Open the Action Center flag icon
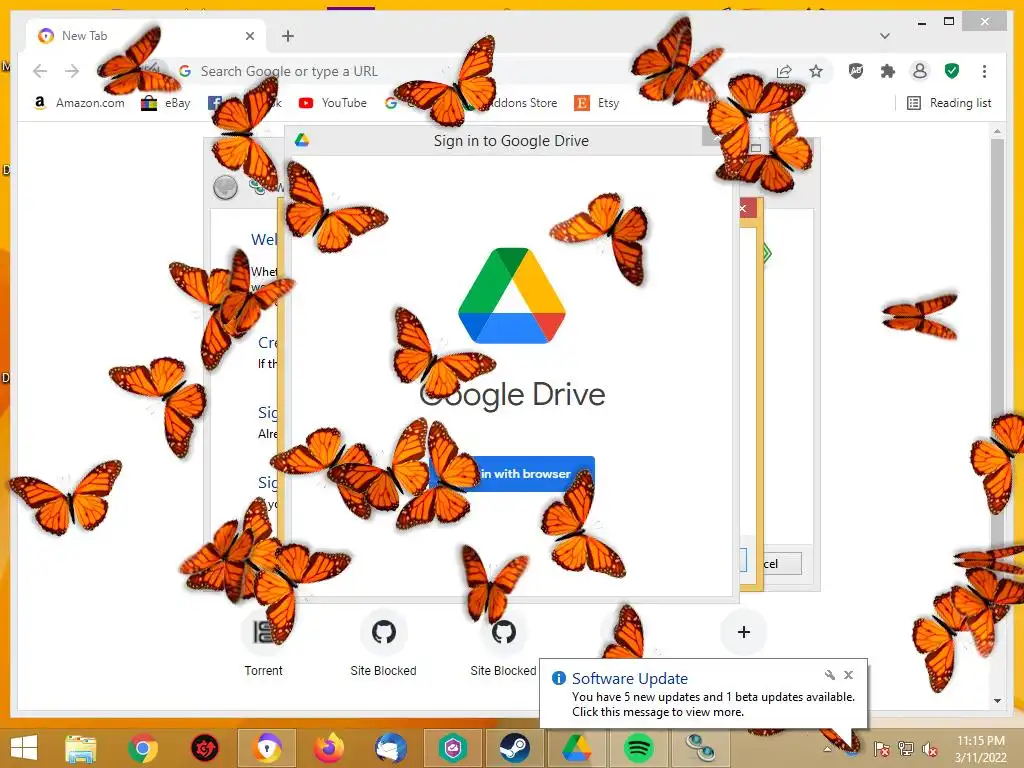Image resolution: width=1024 pixels, height=768 pixels. 882,750
